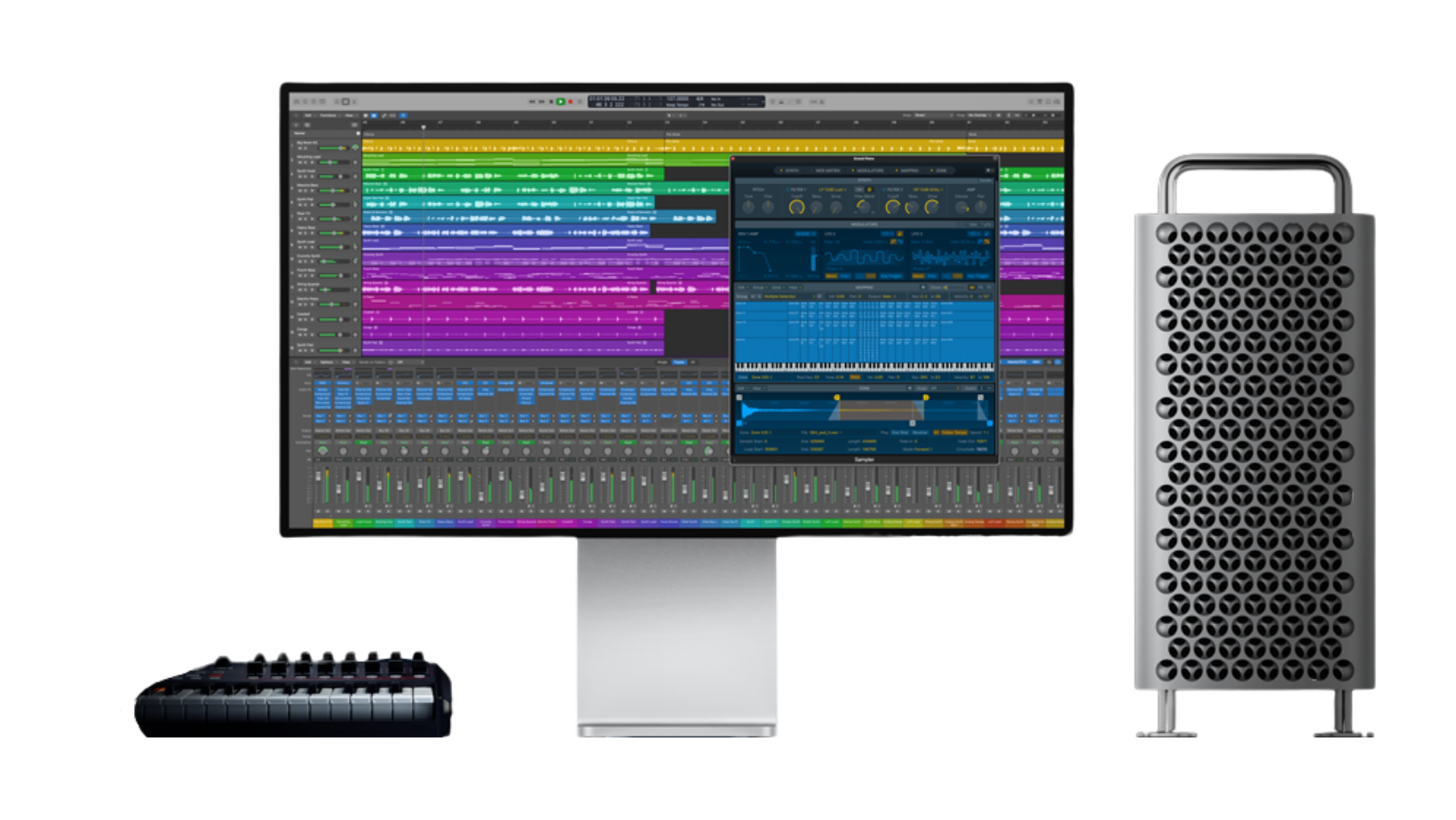The image size is (1456, 820).
Task: Click the red Record button in transport
Action: pos(571,101)
